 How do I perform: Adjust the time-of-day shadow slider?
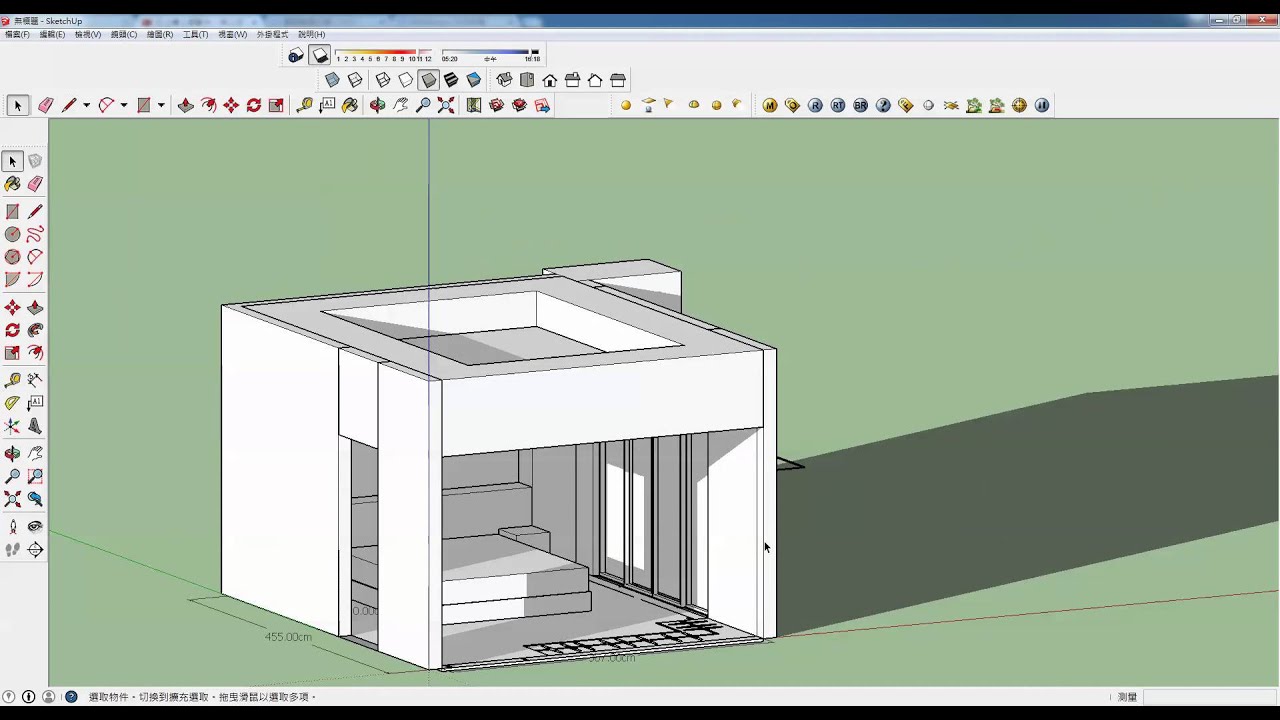tap(491, 52)
